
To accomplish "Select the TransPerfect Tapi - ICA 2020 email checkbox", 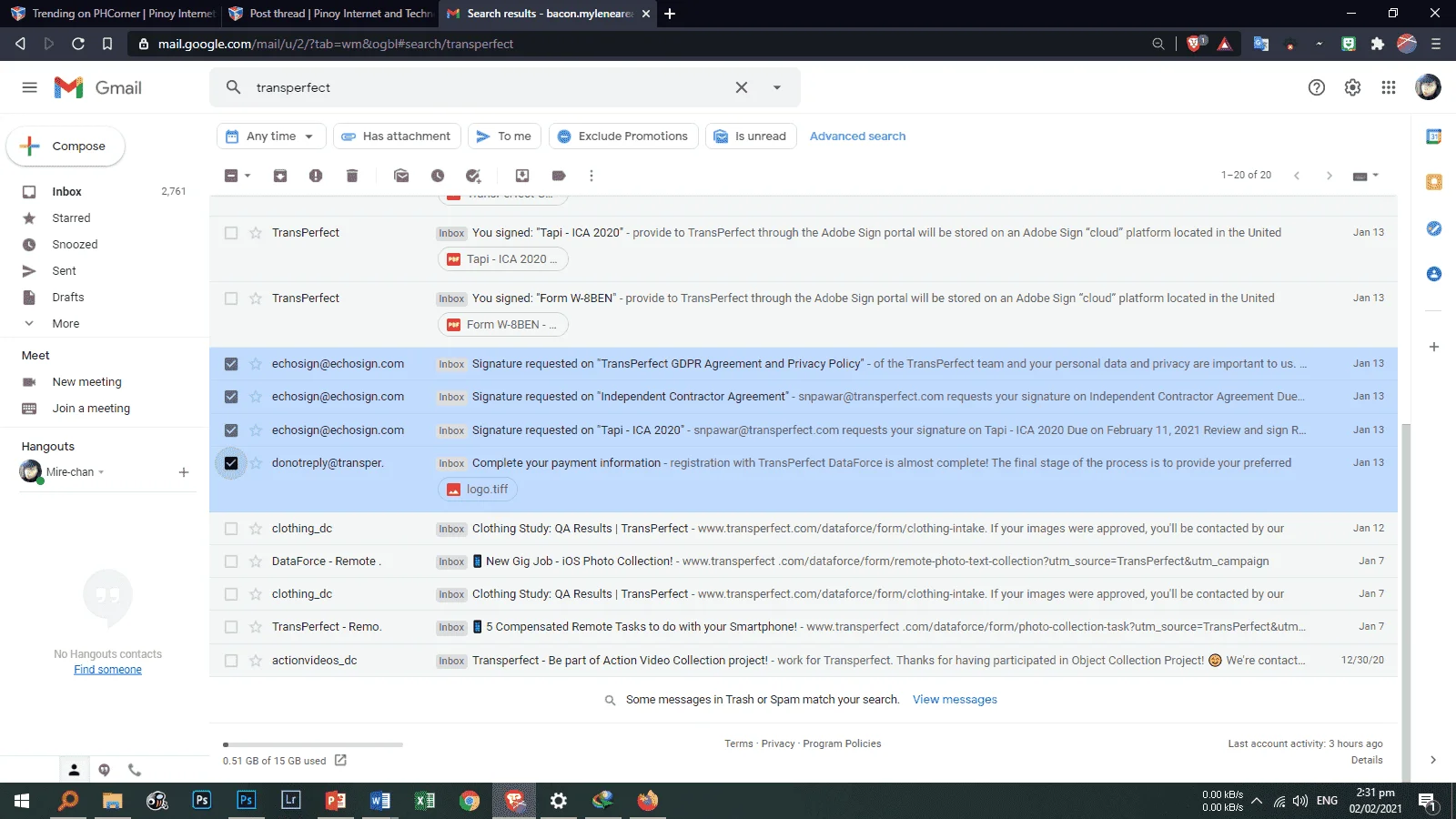I will click(231, 233).
